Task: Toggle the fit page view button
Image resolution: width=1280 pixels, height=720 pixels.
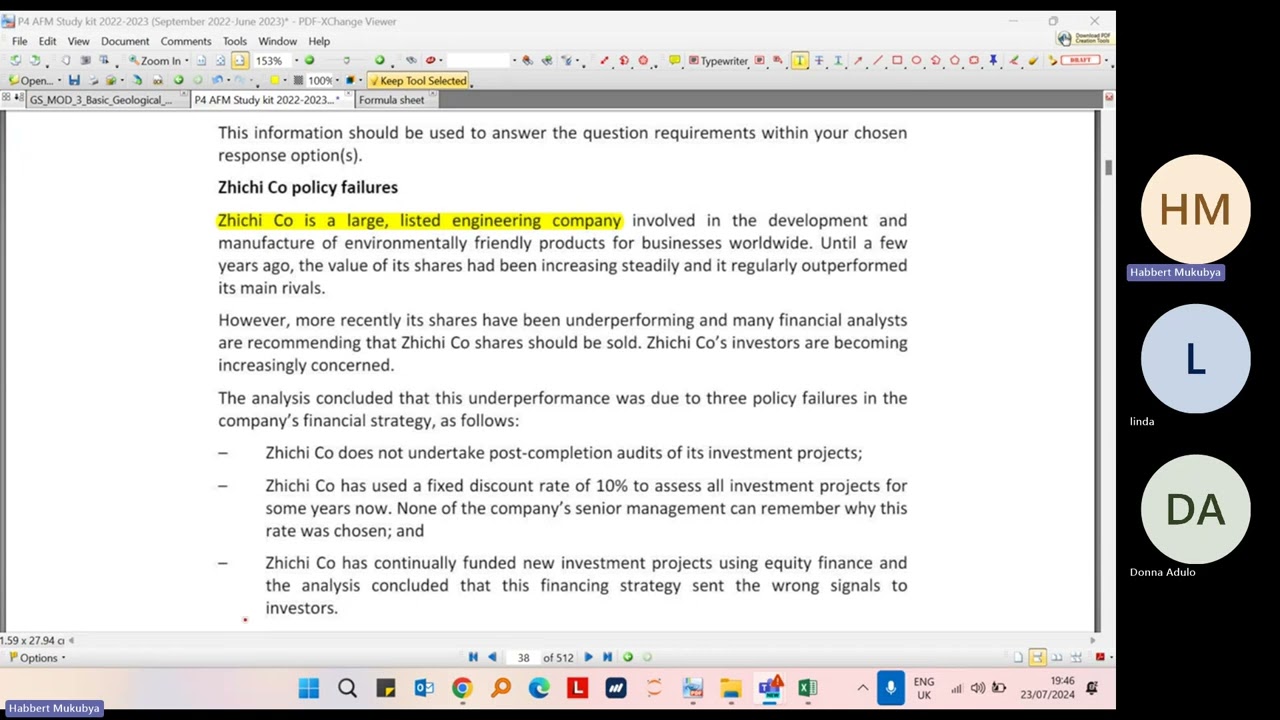Action: click(x=221, y=61)
